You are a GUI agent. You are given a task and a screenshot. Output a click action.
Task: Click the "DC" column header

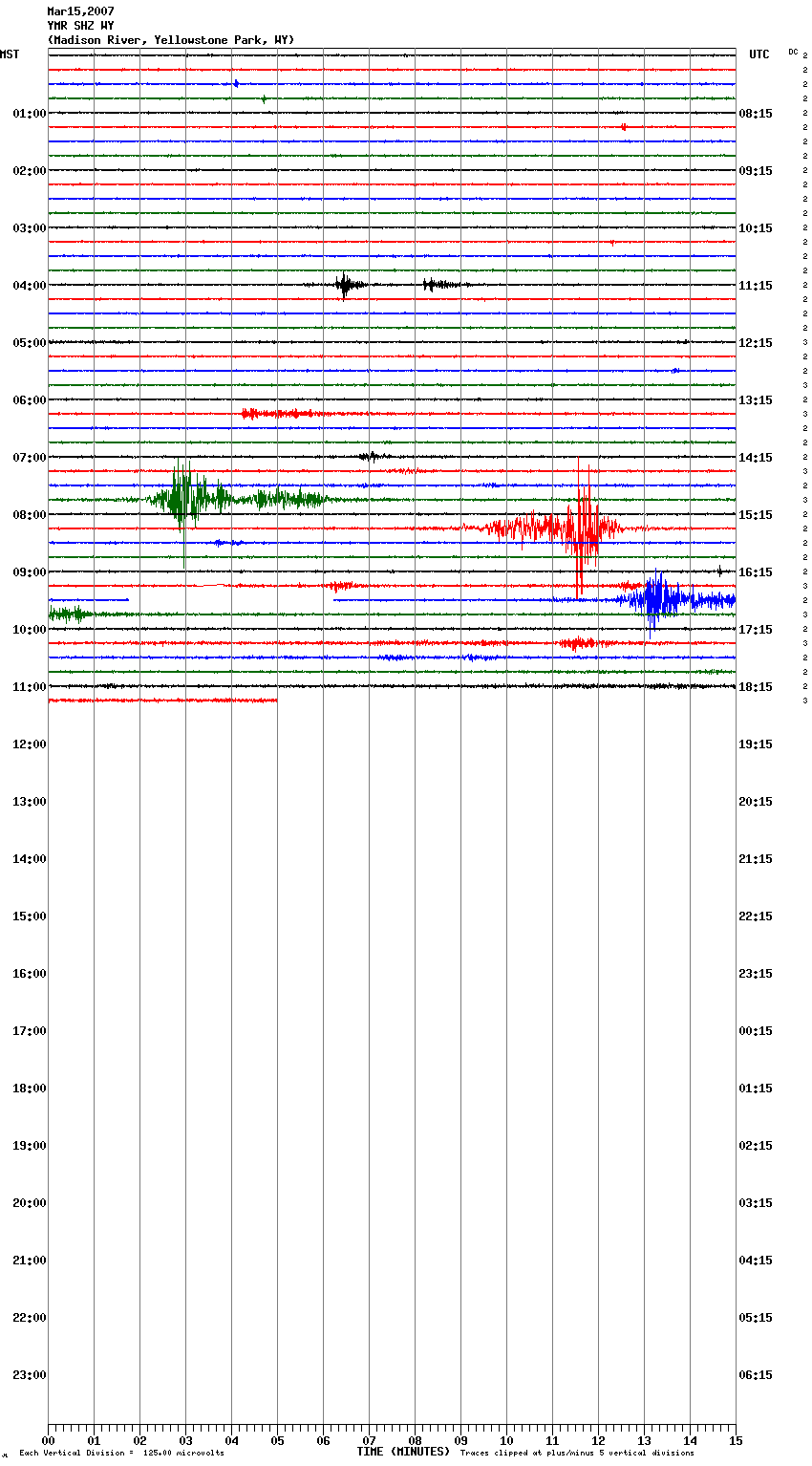[x=793, y=52]
